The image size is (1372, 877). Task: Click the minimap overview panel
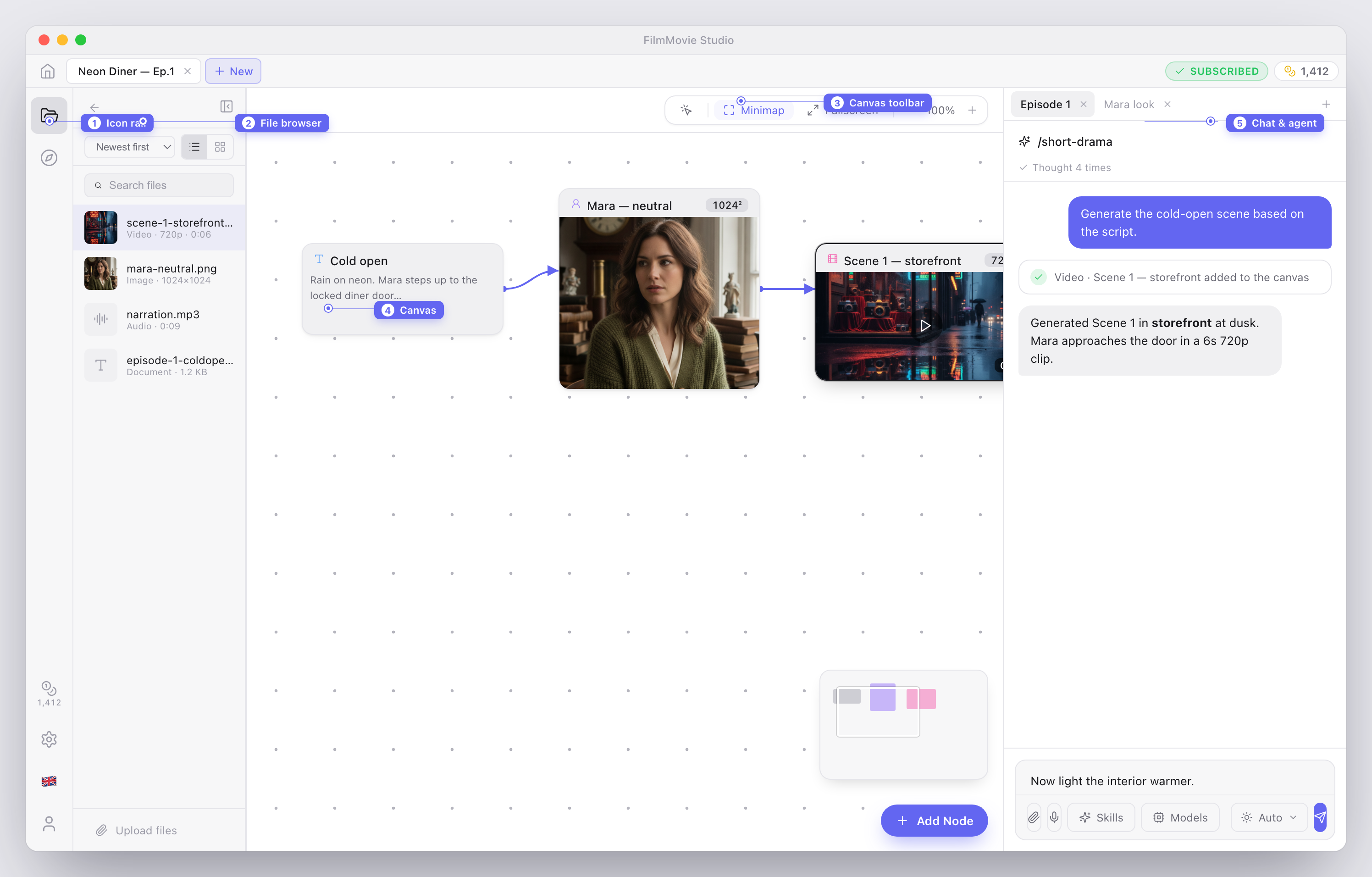pos(903,724)
